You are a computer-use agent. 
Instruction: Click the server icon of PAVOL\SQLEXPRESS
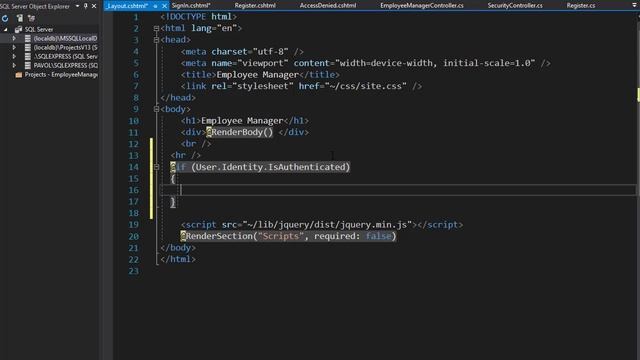[28, 65]
